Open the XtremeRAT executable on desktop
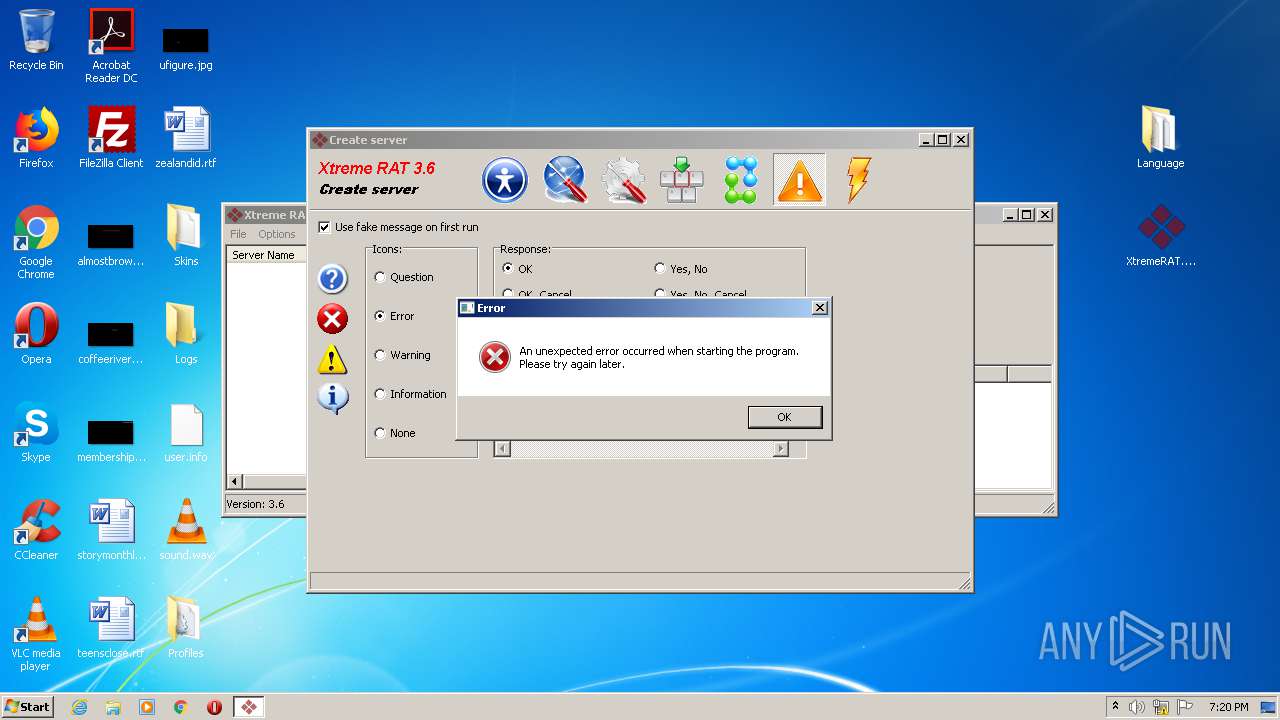1280x720 pixels. pos(1161,236)
